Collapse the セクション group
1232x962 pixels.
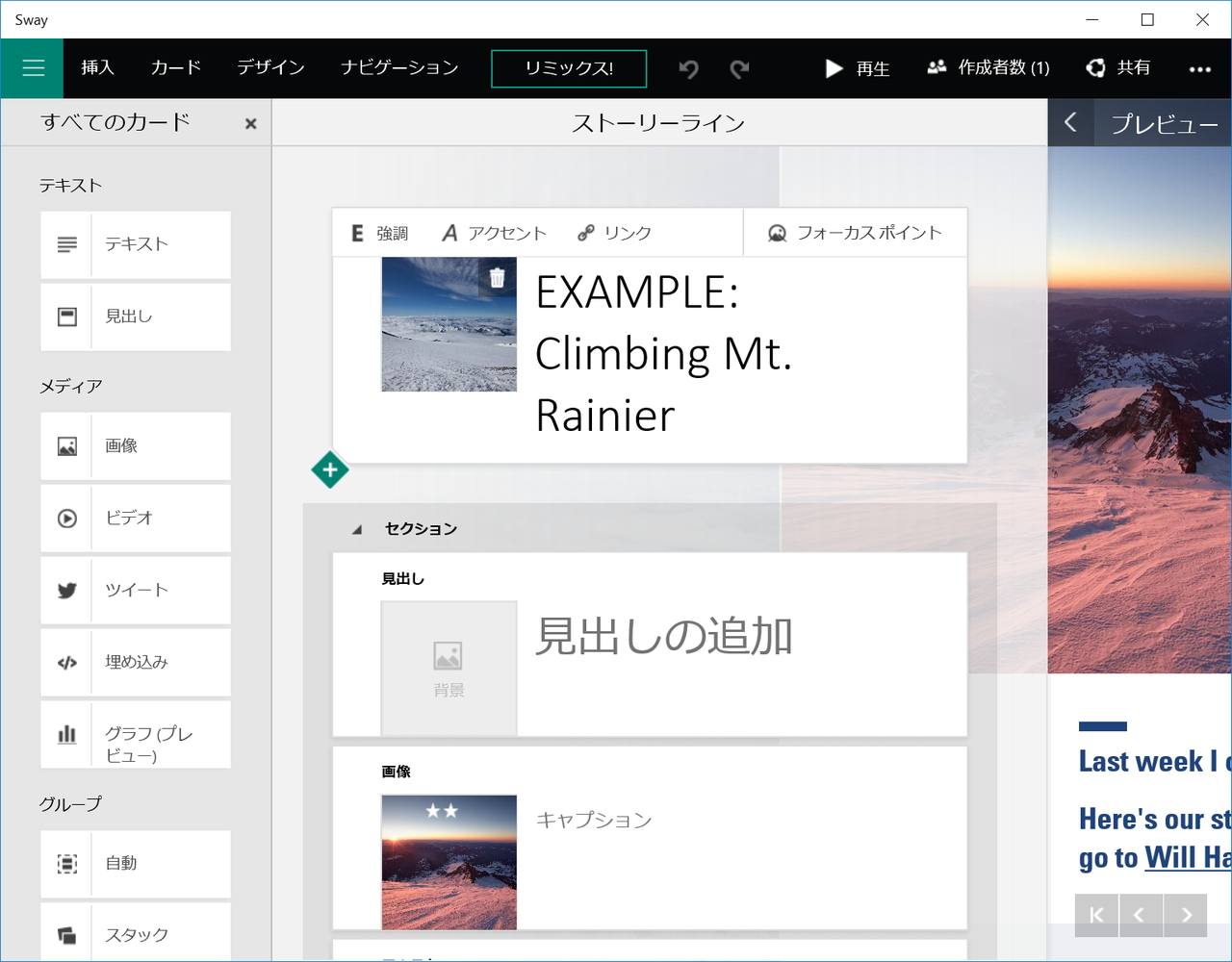(x=356, y=528)
